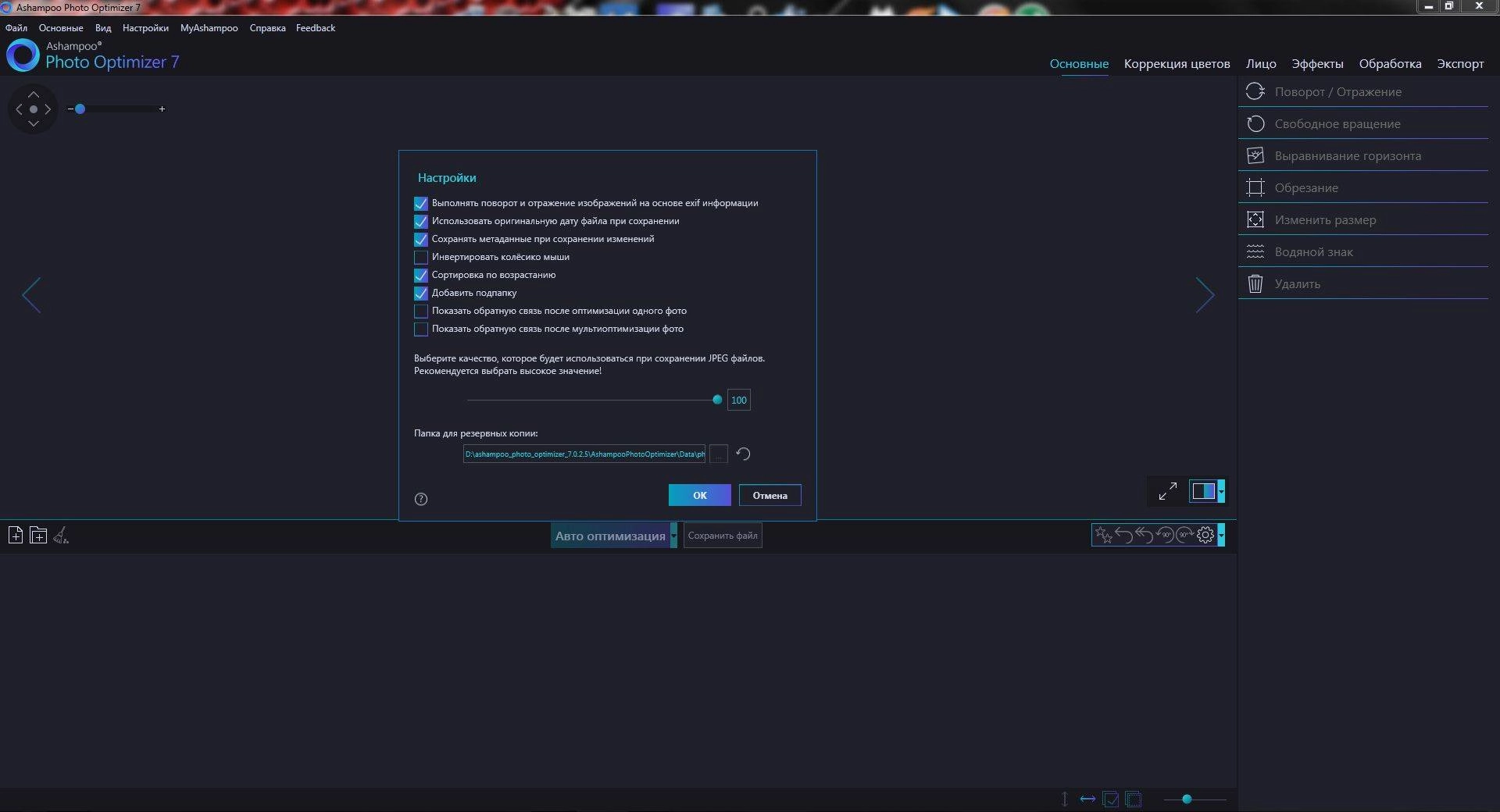This screenshot has width=1500, height=812.
Task: Switch to the Обработка tab
Action: click(x=1390, y=63)
